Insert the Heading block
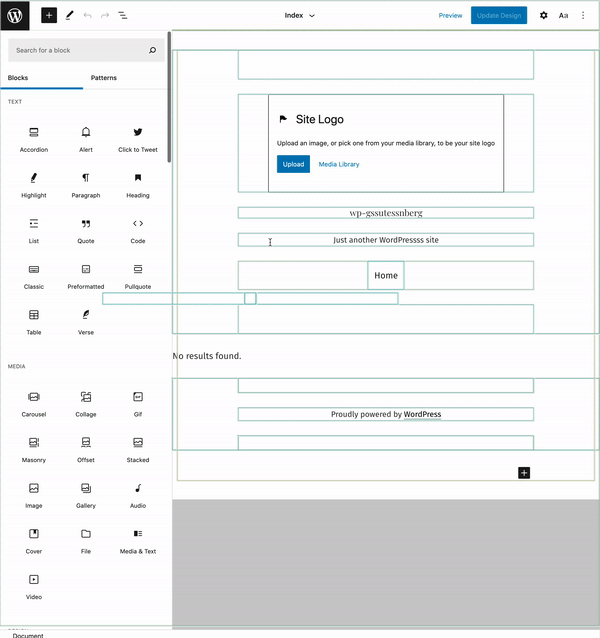600x638 pixels. click(x=138, y=185)
